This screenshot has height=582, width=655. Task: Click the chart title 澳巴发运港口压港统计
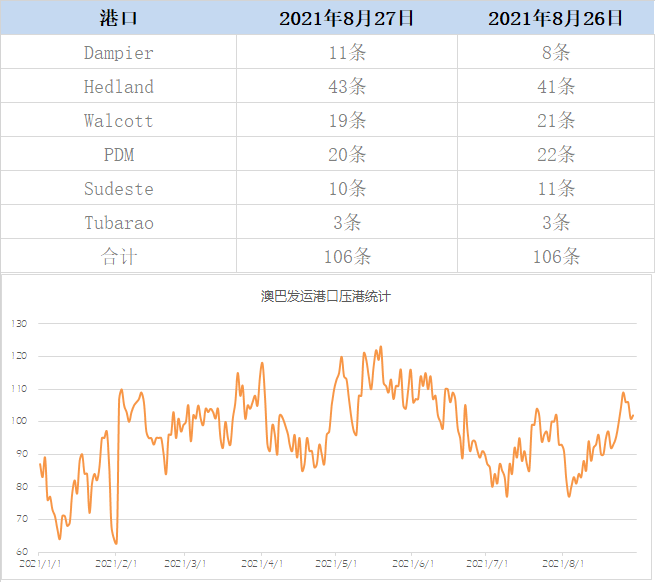[326, 296]
